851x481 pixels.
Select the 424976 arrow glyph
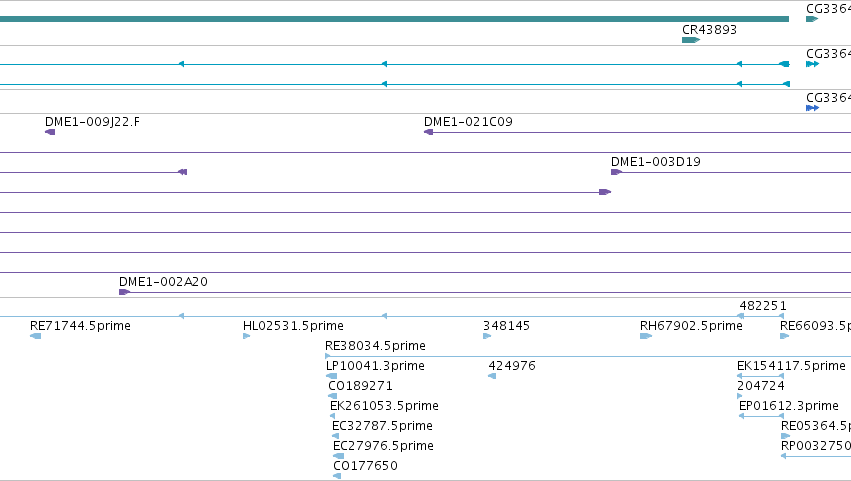[x=492, y=376]
